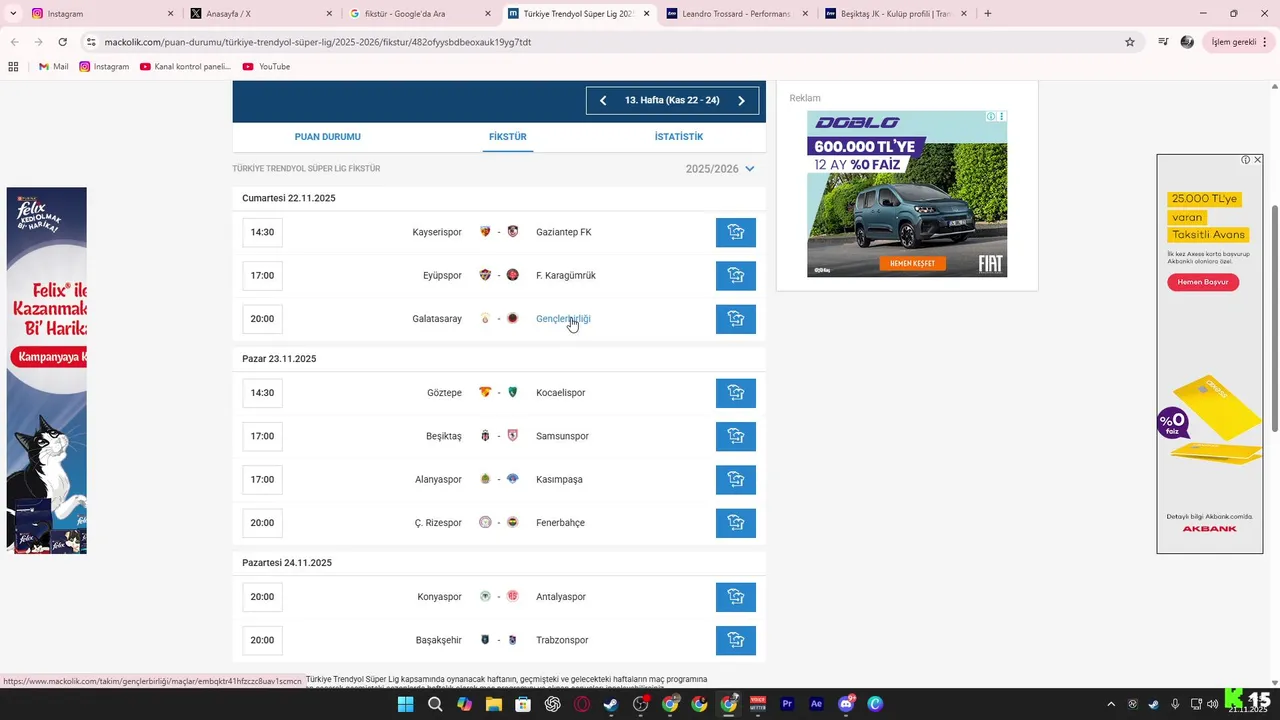Show hidden icons in the system tray
Viewport: 1280px width, 720px height.
1111,704
